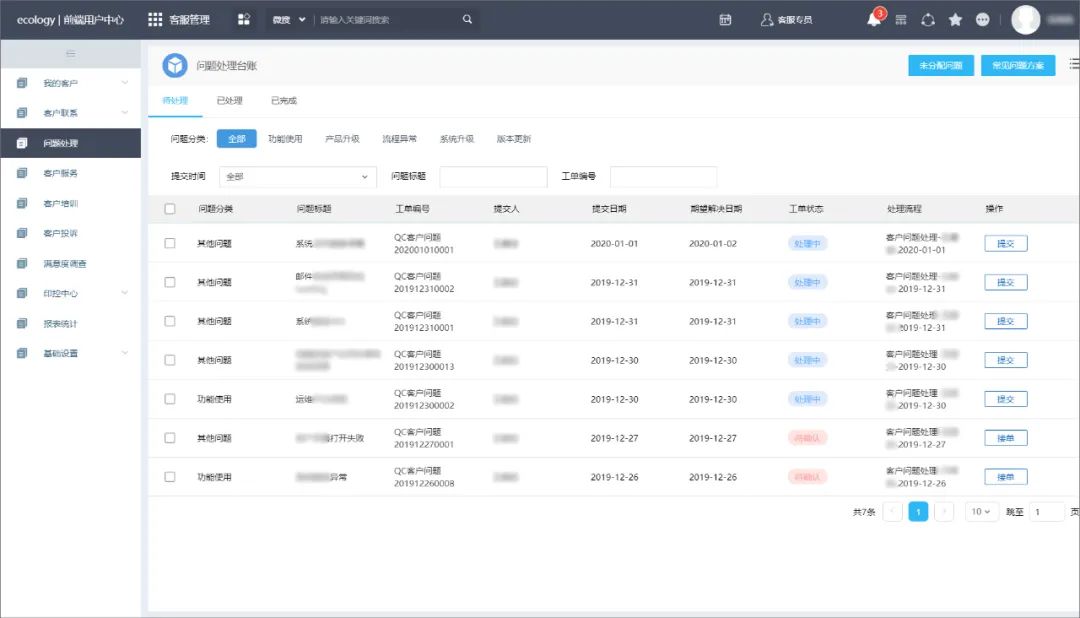Image resolution: width=1080 pixels, height=618 pixels.
Task: Expand the 客户联系 submenu chevron
Action: coord(125,113)
